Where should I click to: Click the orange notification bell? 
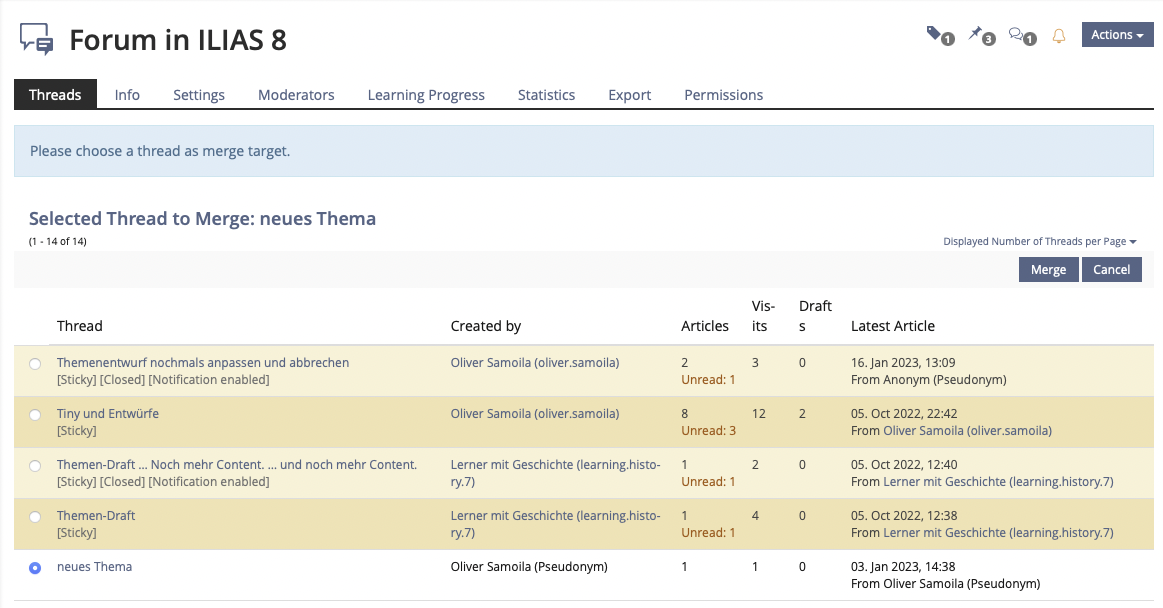point(1059,36)
